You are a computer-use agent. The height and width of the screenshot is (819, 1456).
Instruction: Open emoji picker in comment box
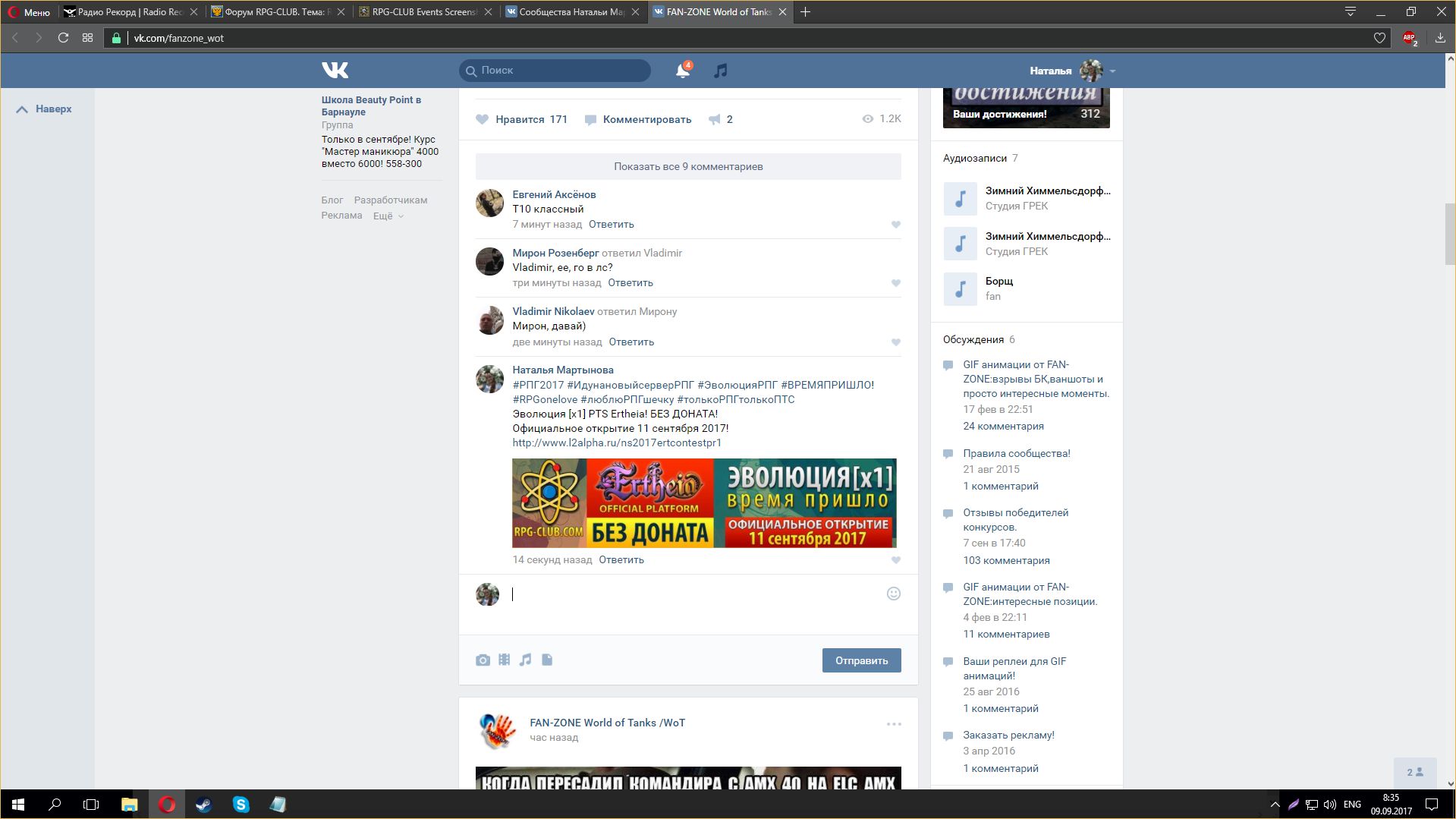894,594
